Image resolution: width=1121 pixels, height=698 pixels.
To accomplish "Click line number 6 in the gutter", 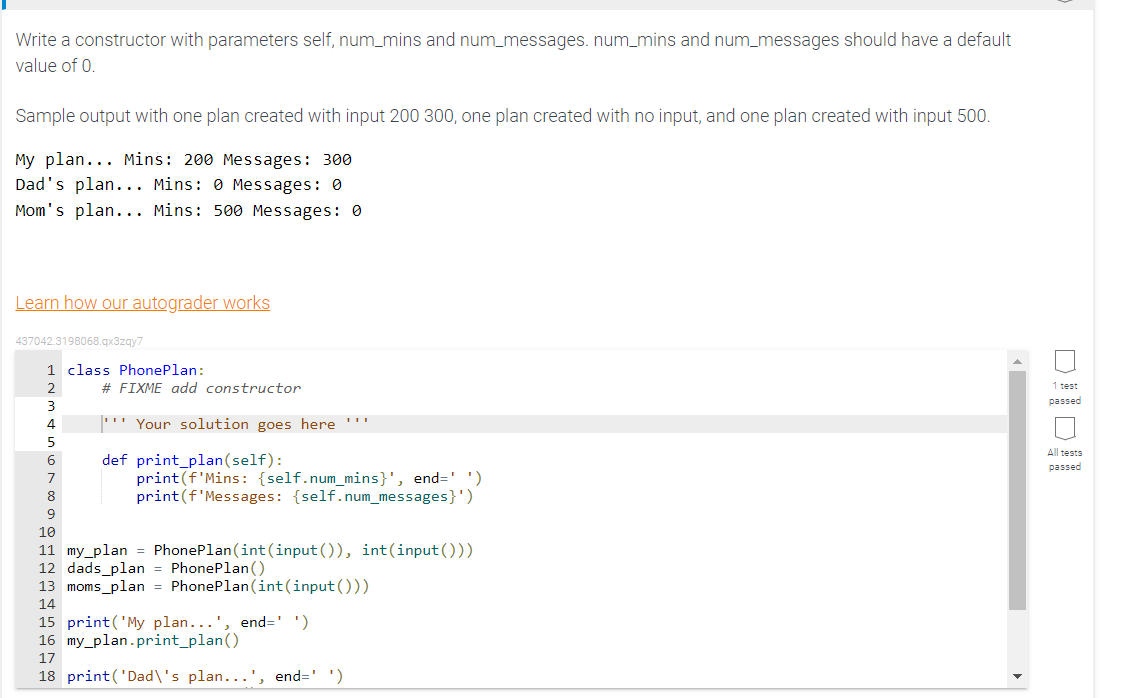I will [50, 459].
